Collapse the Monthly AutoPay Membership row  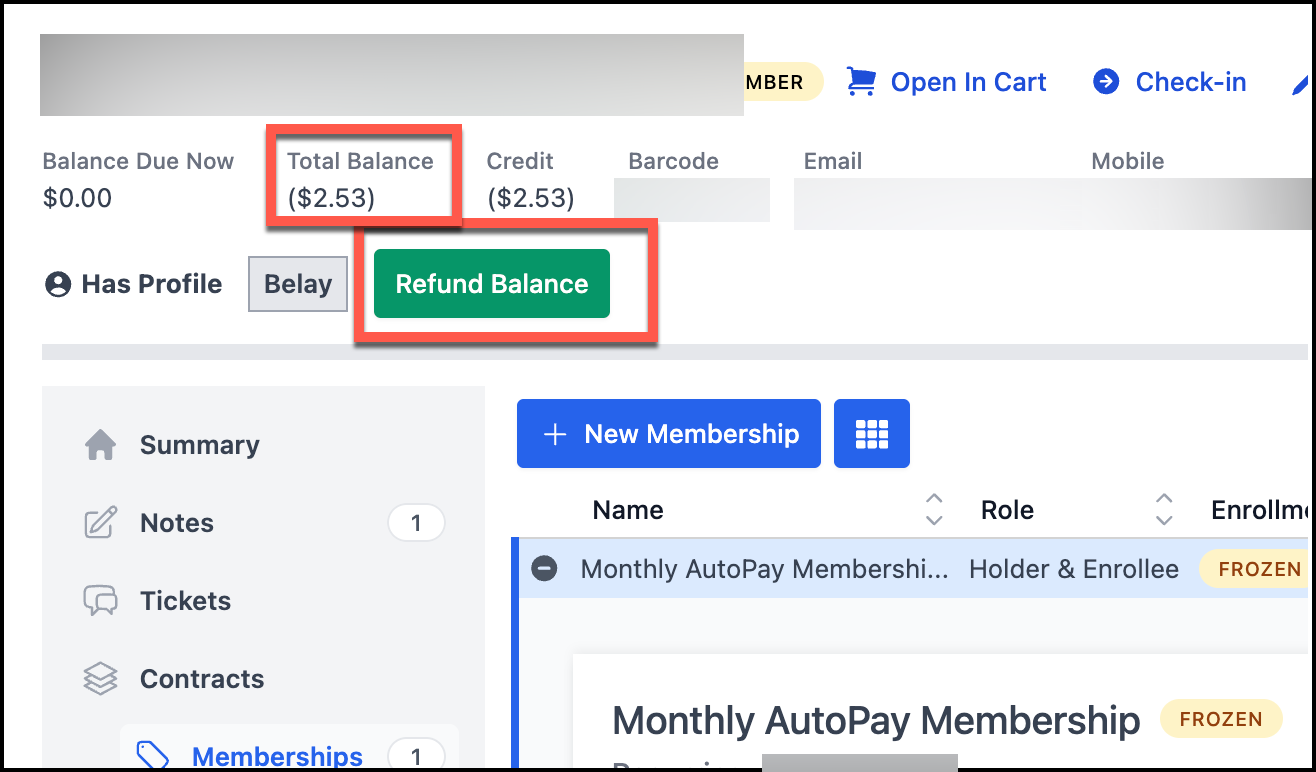[x=544, y=569]
